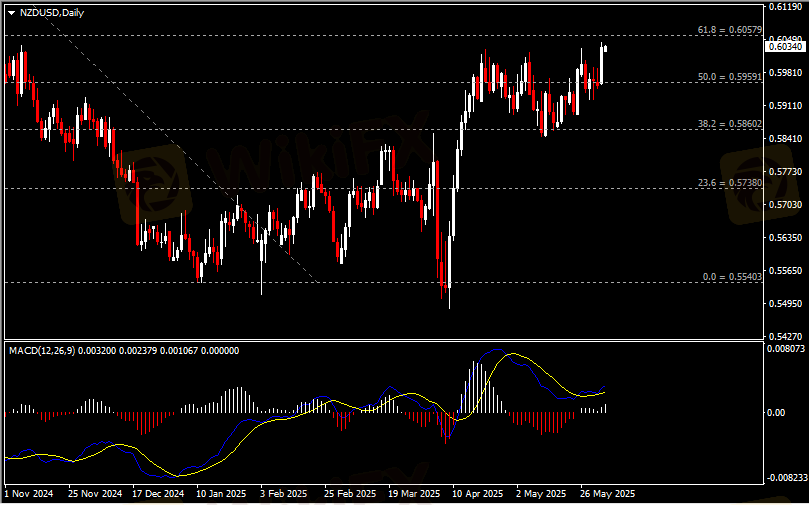Click the 0.61190 price axis value

(x=785, y=7)
